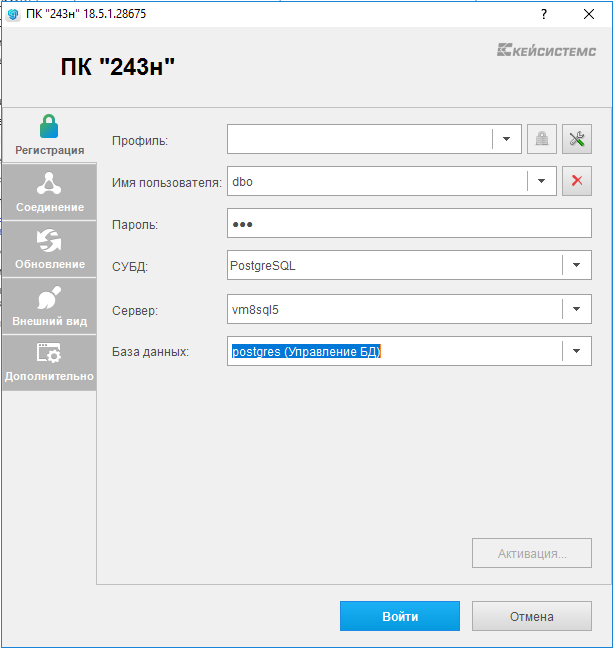Expand the Имя пользователя dropdown arrow
The width and height of the screenshot is (613, 648).
(x=541, y=181)
